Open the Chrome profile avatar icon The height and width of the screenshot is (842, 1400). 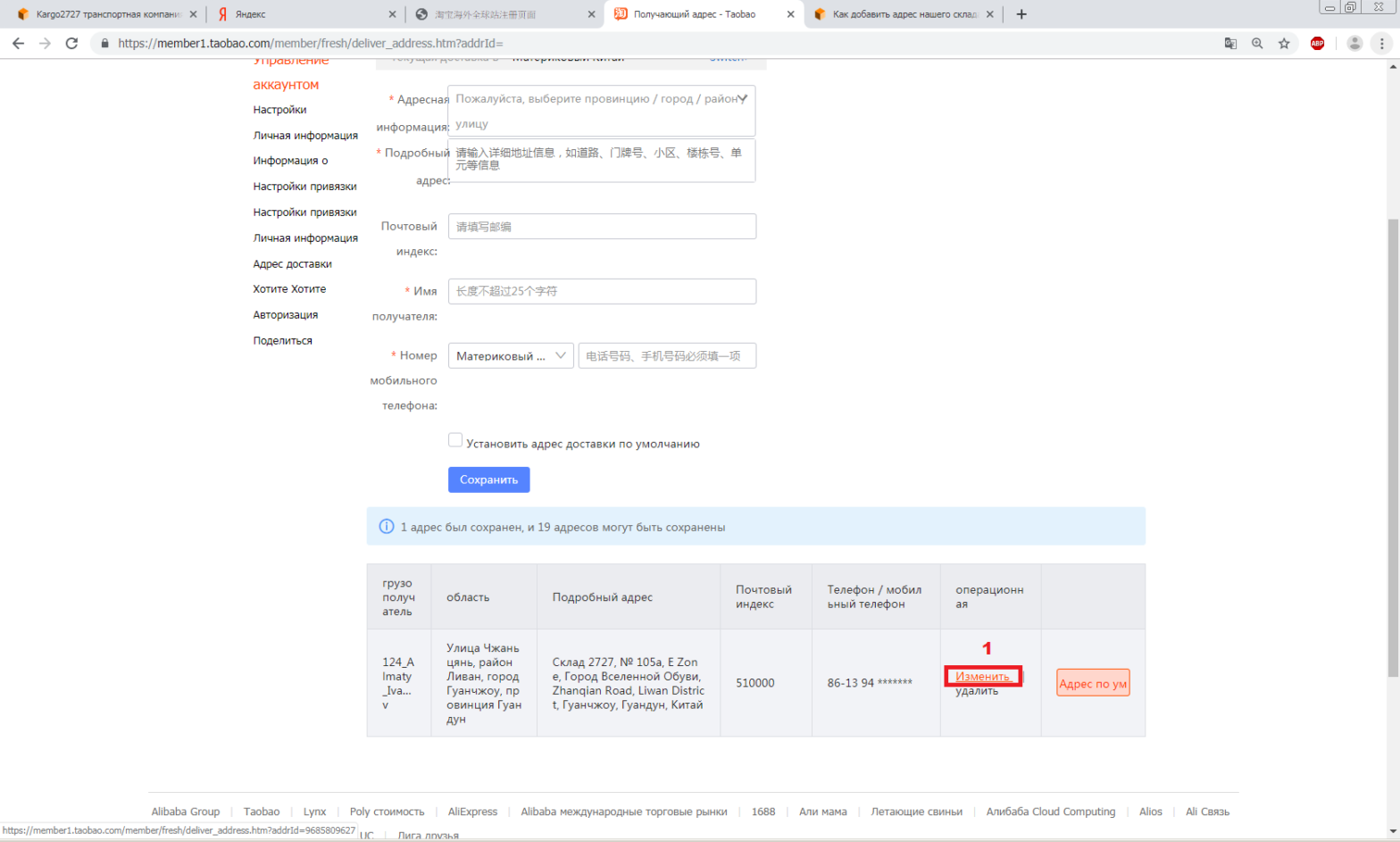click(1354, 43)
